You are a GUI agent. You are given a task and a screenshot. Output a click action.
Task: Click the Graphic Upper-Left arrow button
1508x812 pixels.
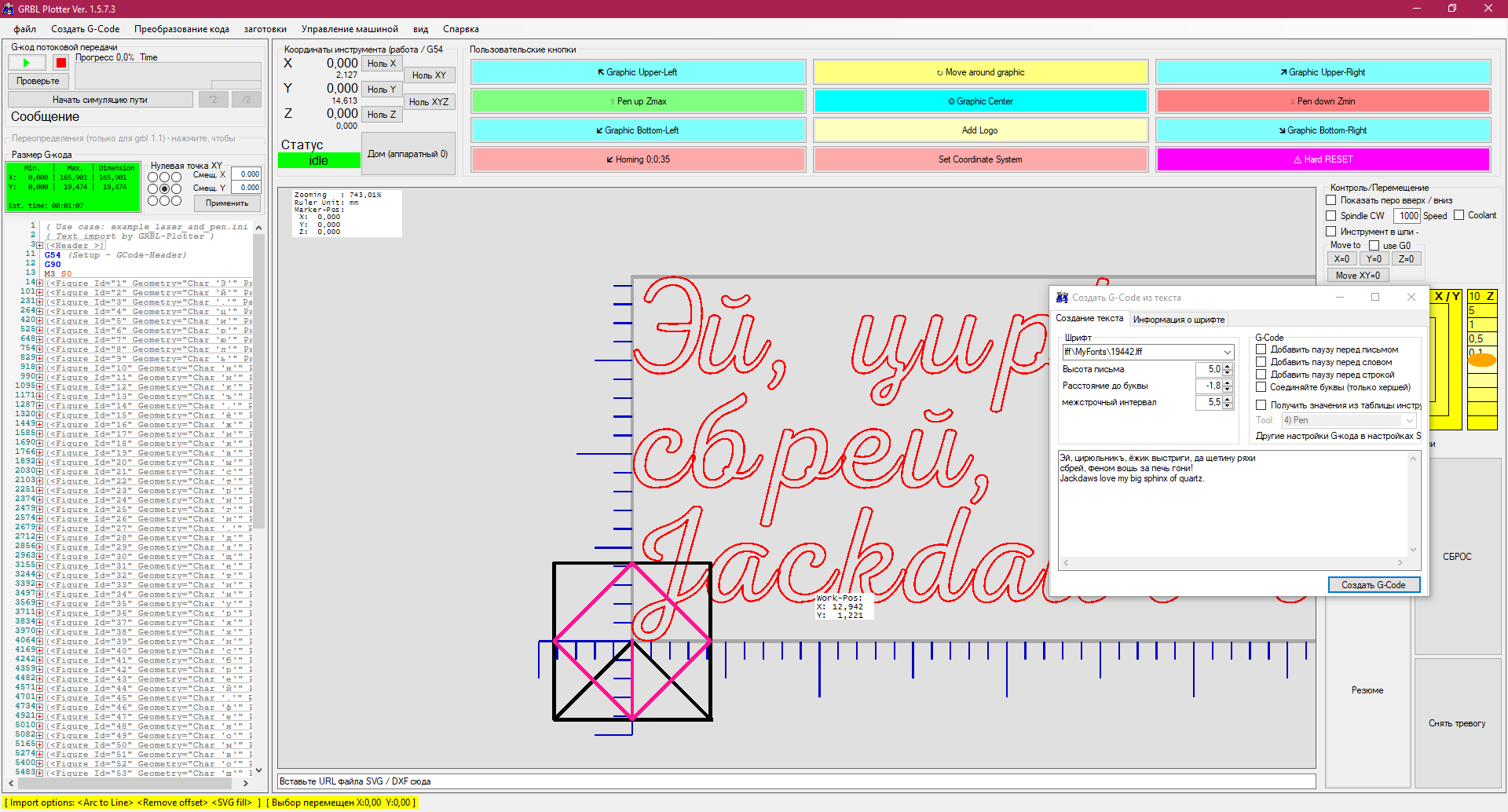[x=638, y=72]
